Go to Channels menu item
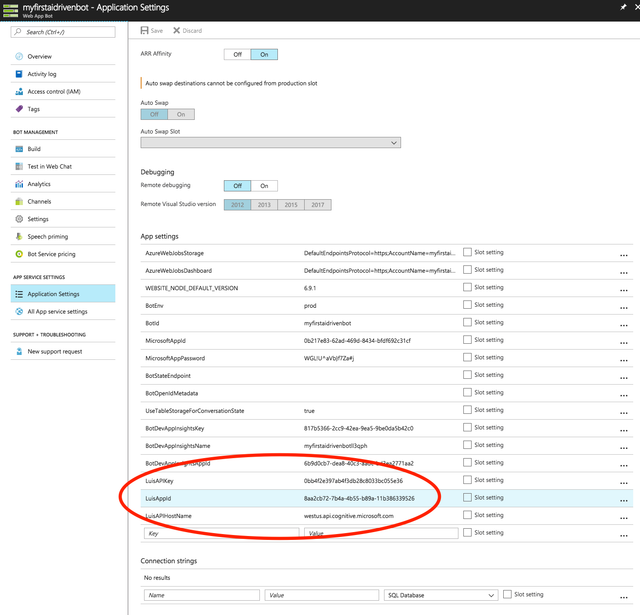The width and height of the screenshot is (640, 615). click(63, 202)
